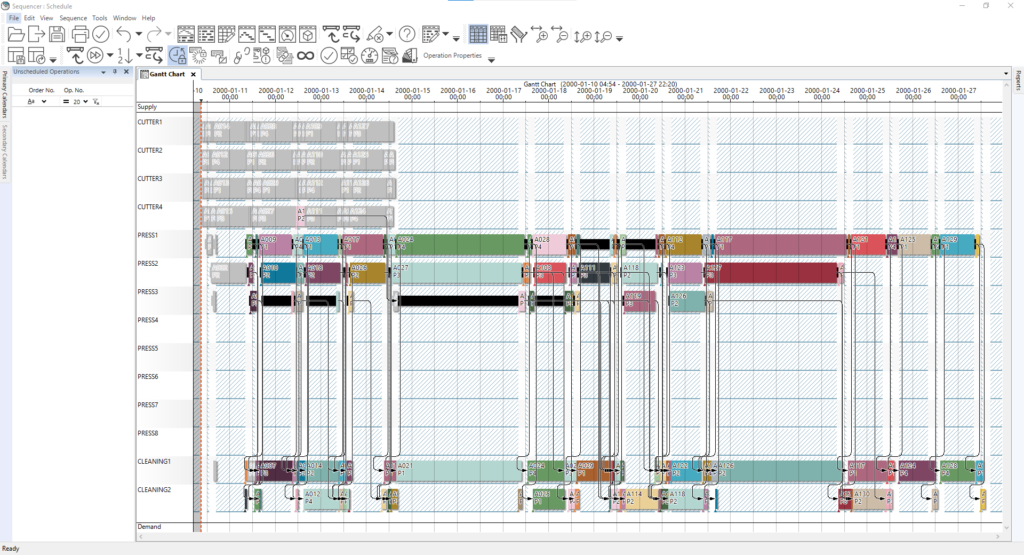This screenshot has height=555, width=1024.
Task: Open the Sequence menu
Action: (x=73, y=18)
